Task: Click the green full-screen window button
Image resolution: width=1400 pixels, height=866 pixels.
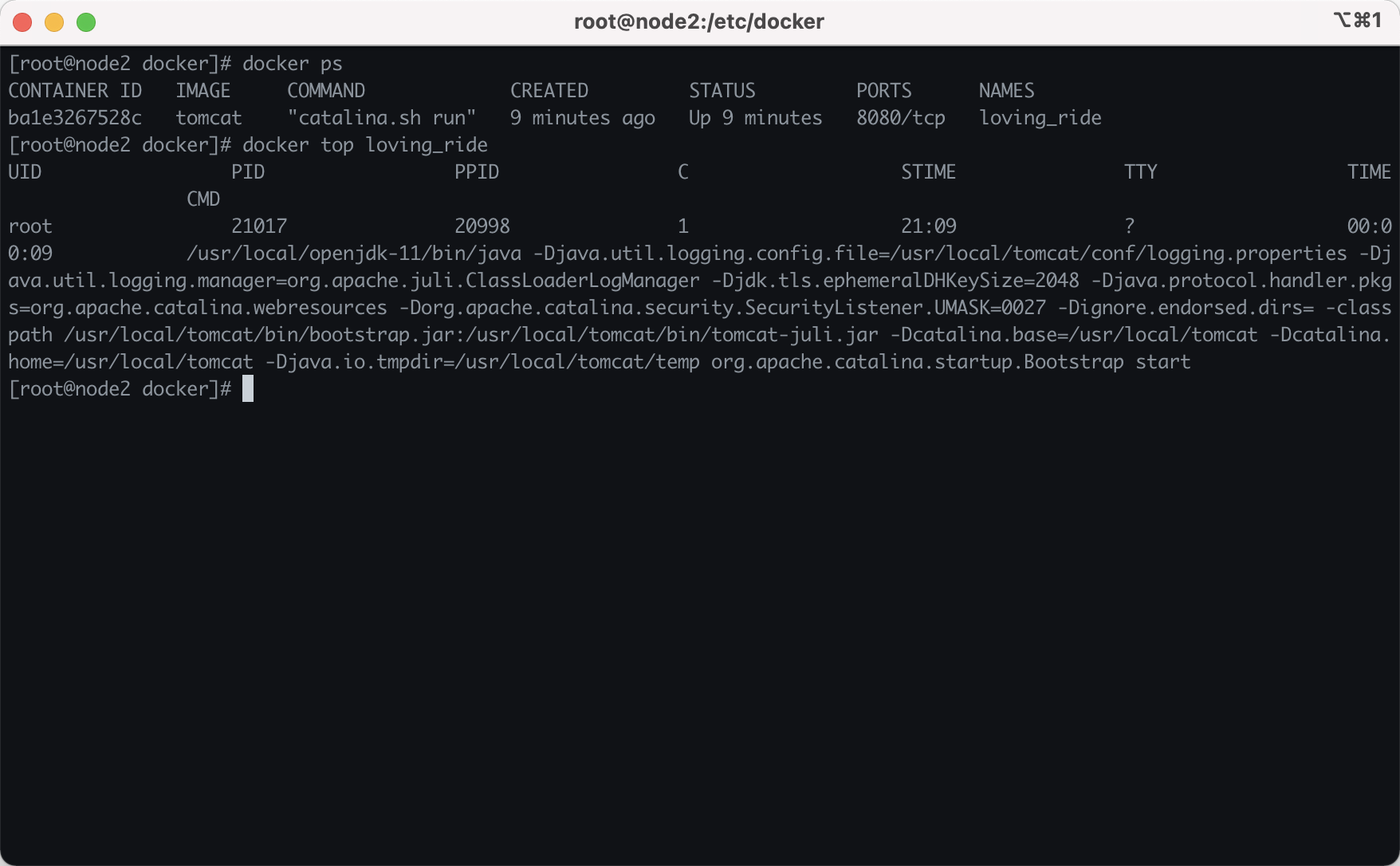Action: point(86,22)
